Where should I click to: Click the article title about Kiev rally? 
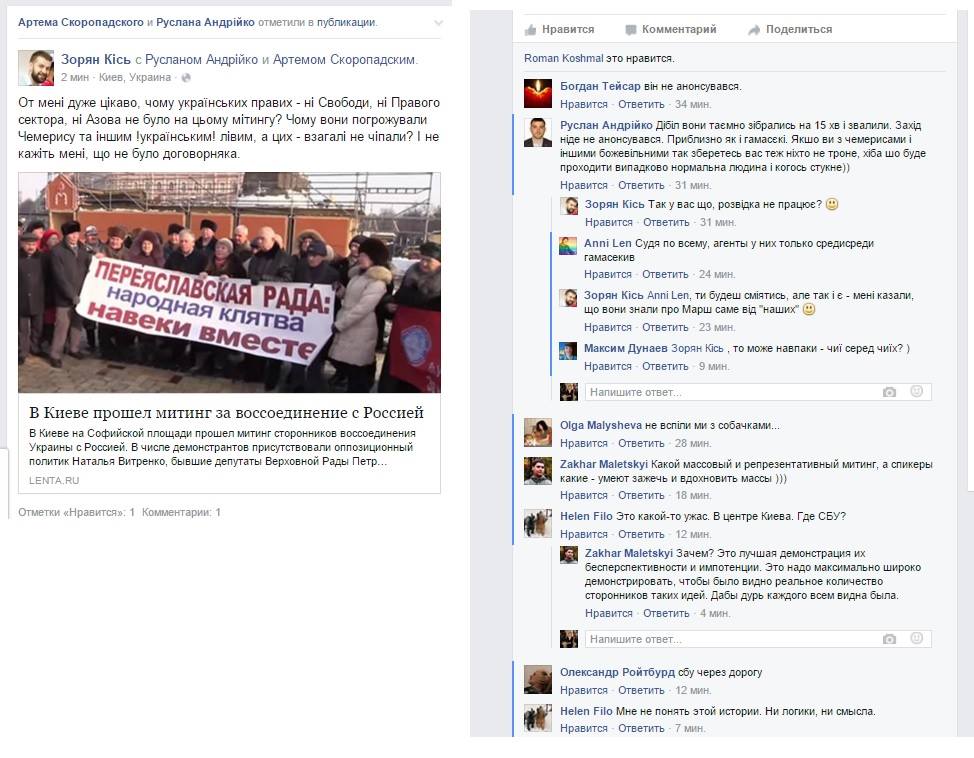(226, 413)
